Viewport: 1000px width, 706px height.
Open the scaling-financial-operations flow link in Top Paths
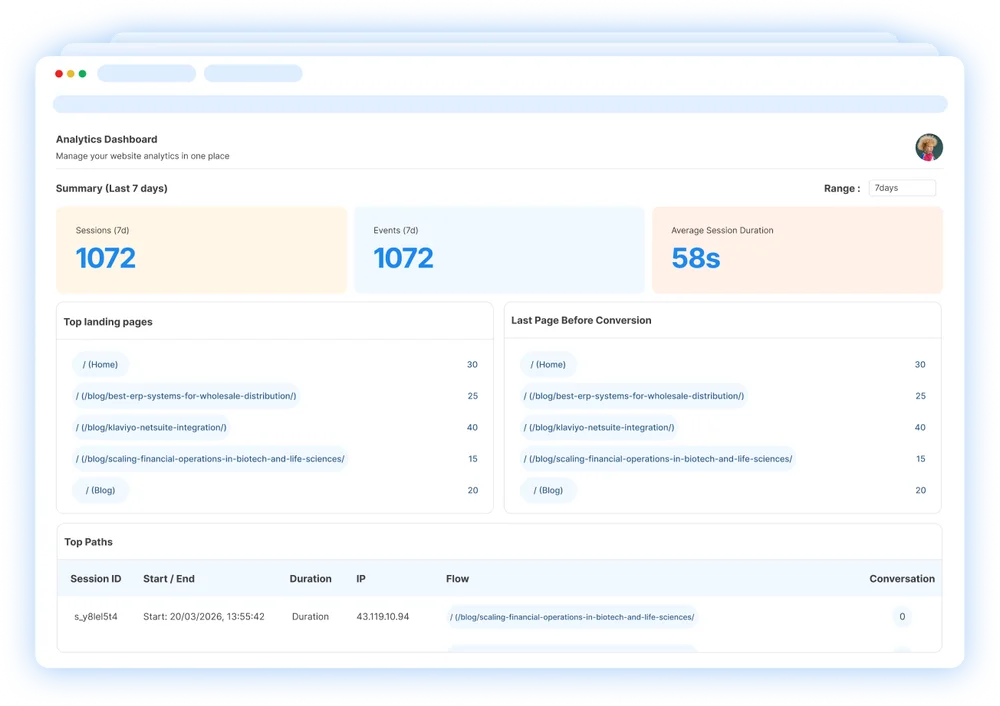click(x=572, y=617)
